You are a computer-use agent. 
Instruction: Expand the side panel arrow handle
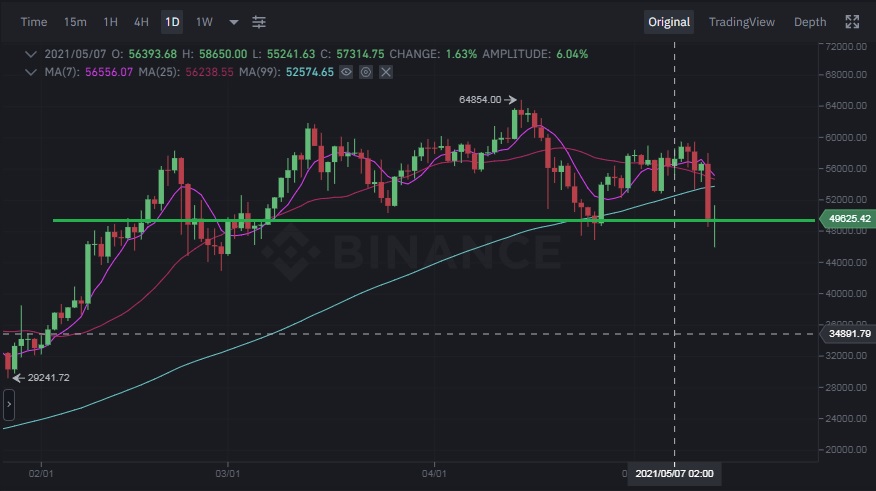pyautogui.click(x=9, y=404)
